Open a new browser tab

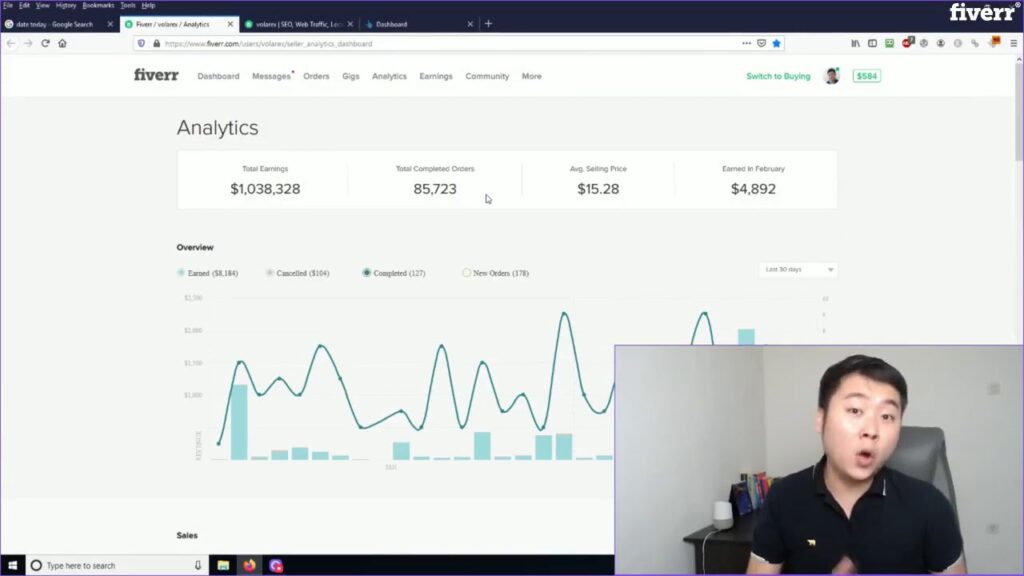coord(488,24)
